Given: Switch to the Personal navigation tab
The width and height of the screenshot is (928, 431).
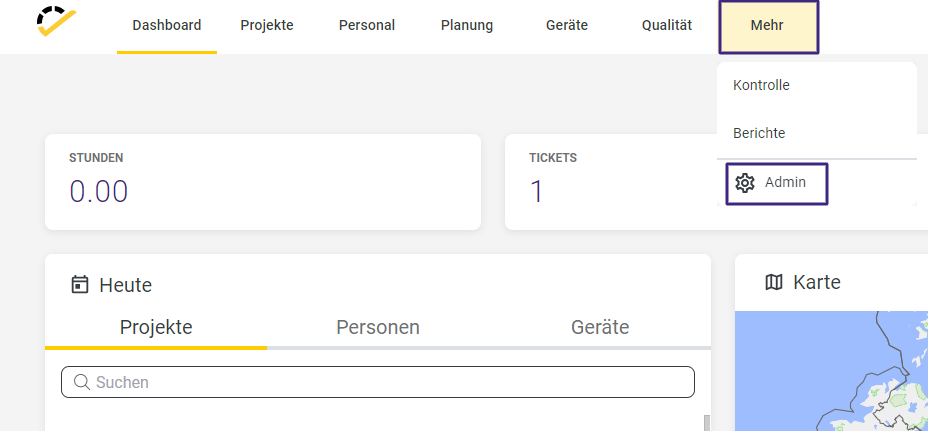Looking at the screenshot, I should tap(367, 26).
